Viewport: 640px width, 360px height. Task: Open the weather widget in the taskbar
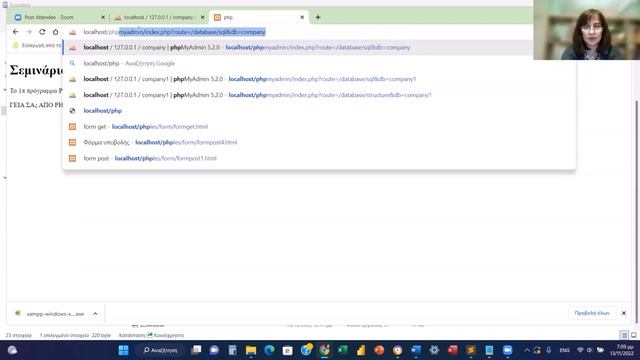(12, 350)
